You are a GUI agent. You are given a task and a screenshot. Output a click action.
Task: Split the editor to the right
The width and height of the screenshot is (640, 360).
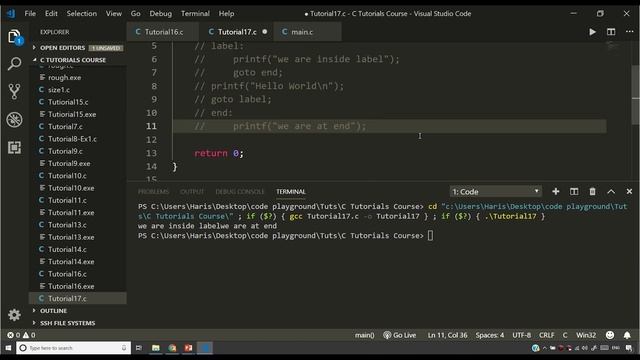click(x=611, y=32)
